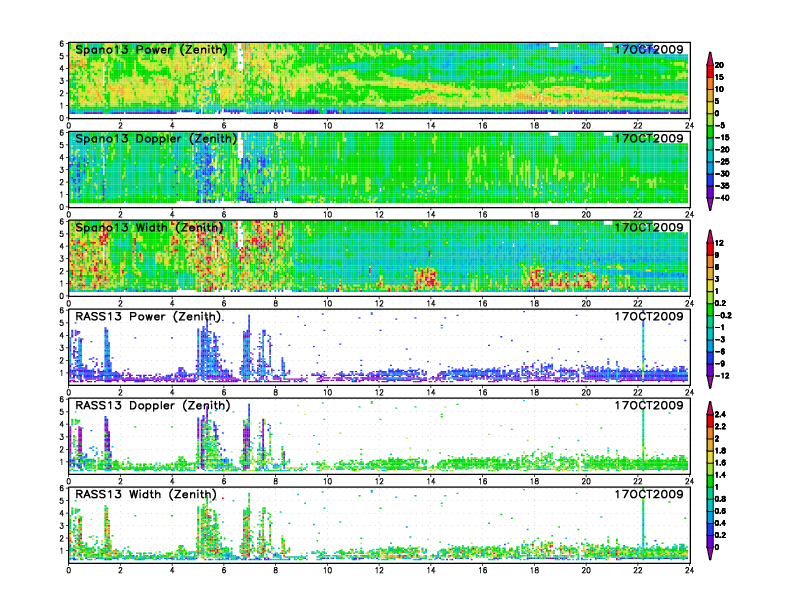Click hour 18 tick below the Spano13 Width panel
The width and height of the screenshot is (792, 612).
[534, 303]
